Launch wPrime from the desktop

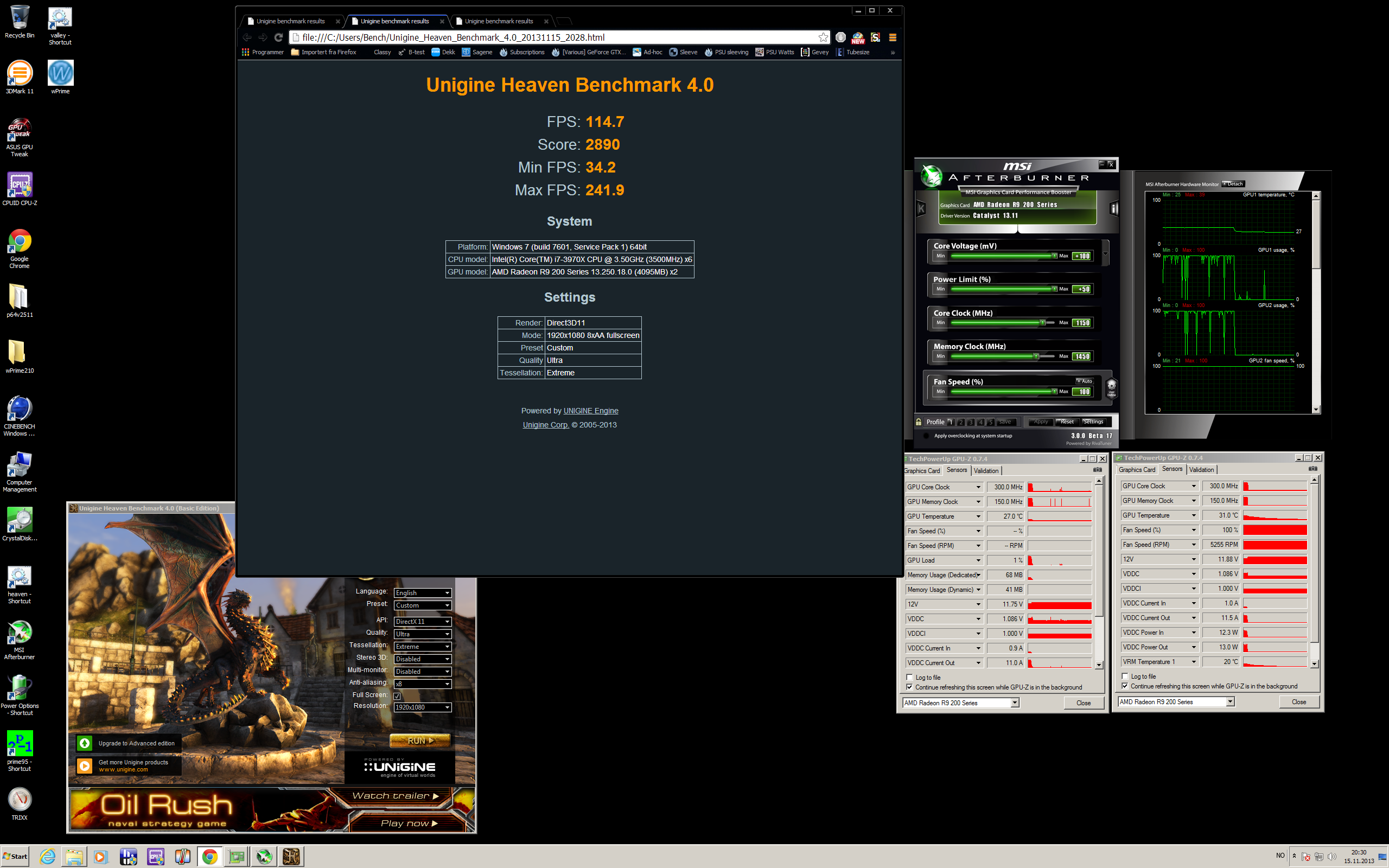[60, 77]
